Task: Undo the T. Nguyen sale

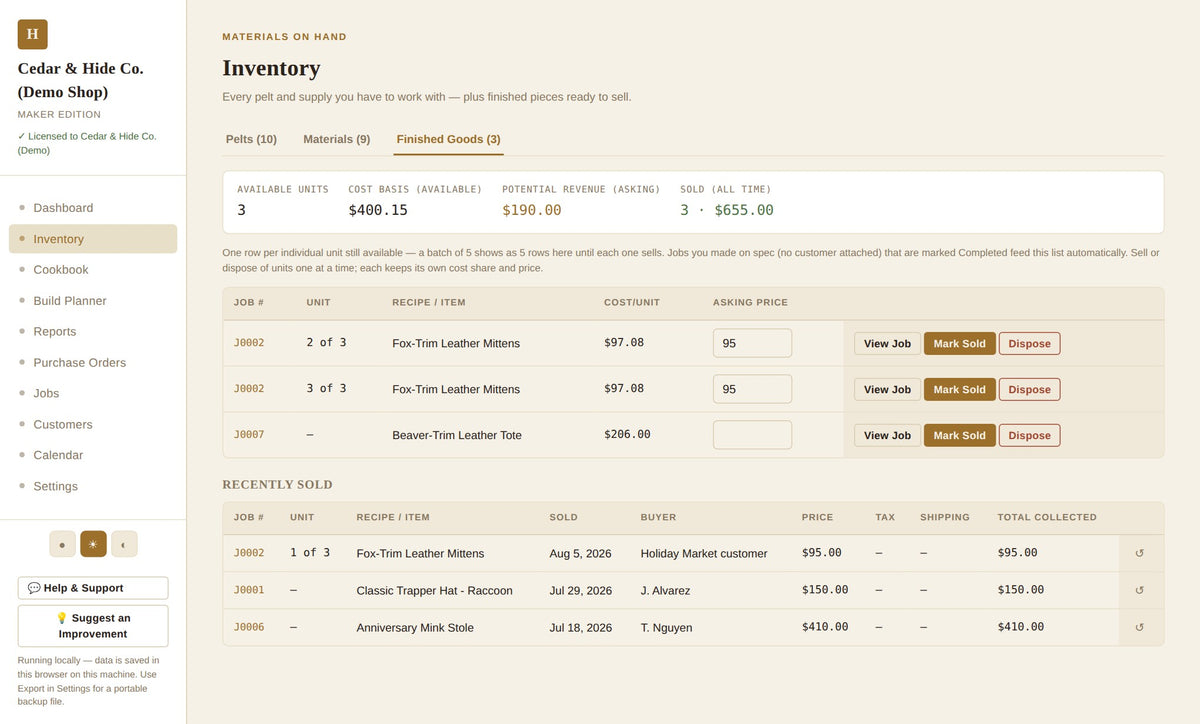Action: [1139, 627]
